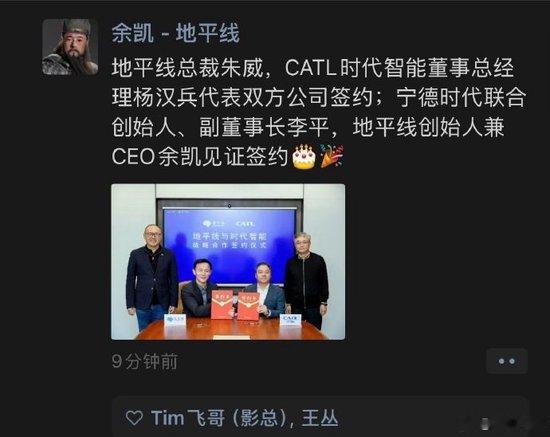View the signing ceremony photo full size
This screenshot has height=437, width=550.
click(x=228, y=262)
